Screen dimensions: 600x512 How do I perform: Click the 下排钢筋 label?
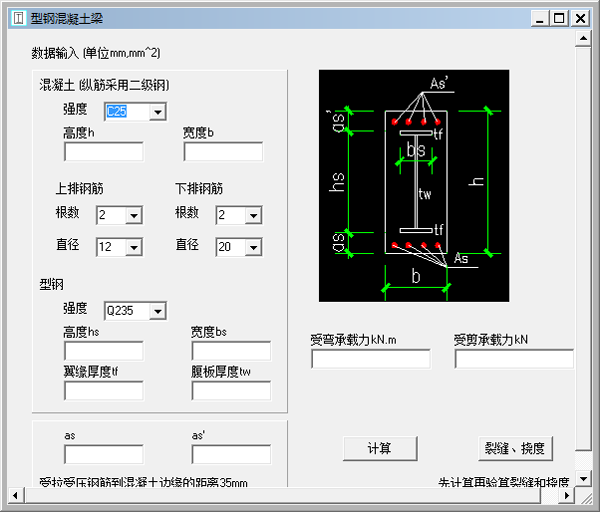coord(199,189)
